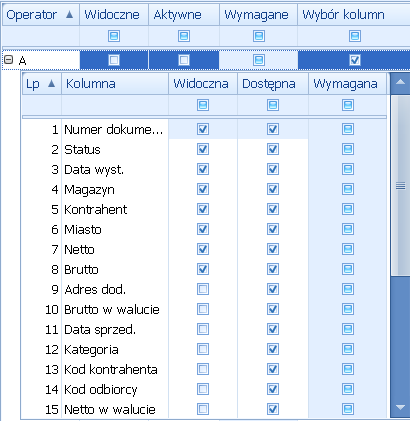410x421 pixels.
Task: Sort by Operator column header
Action: [41, 15]
